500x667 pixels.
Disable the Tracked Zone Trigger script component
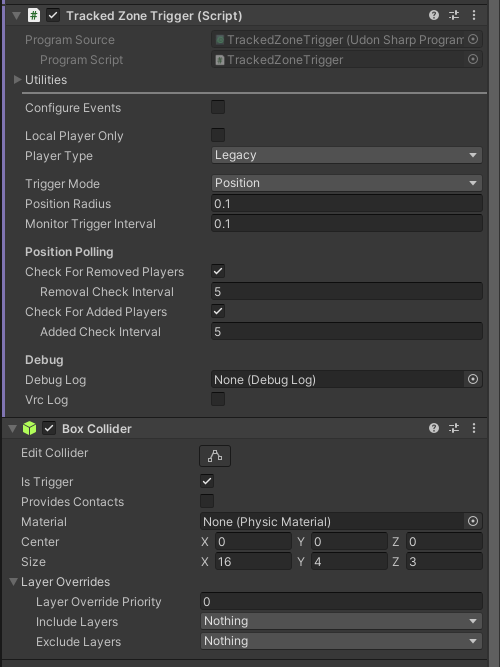[53, 16]
